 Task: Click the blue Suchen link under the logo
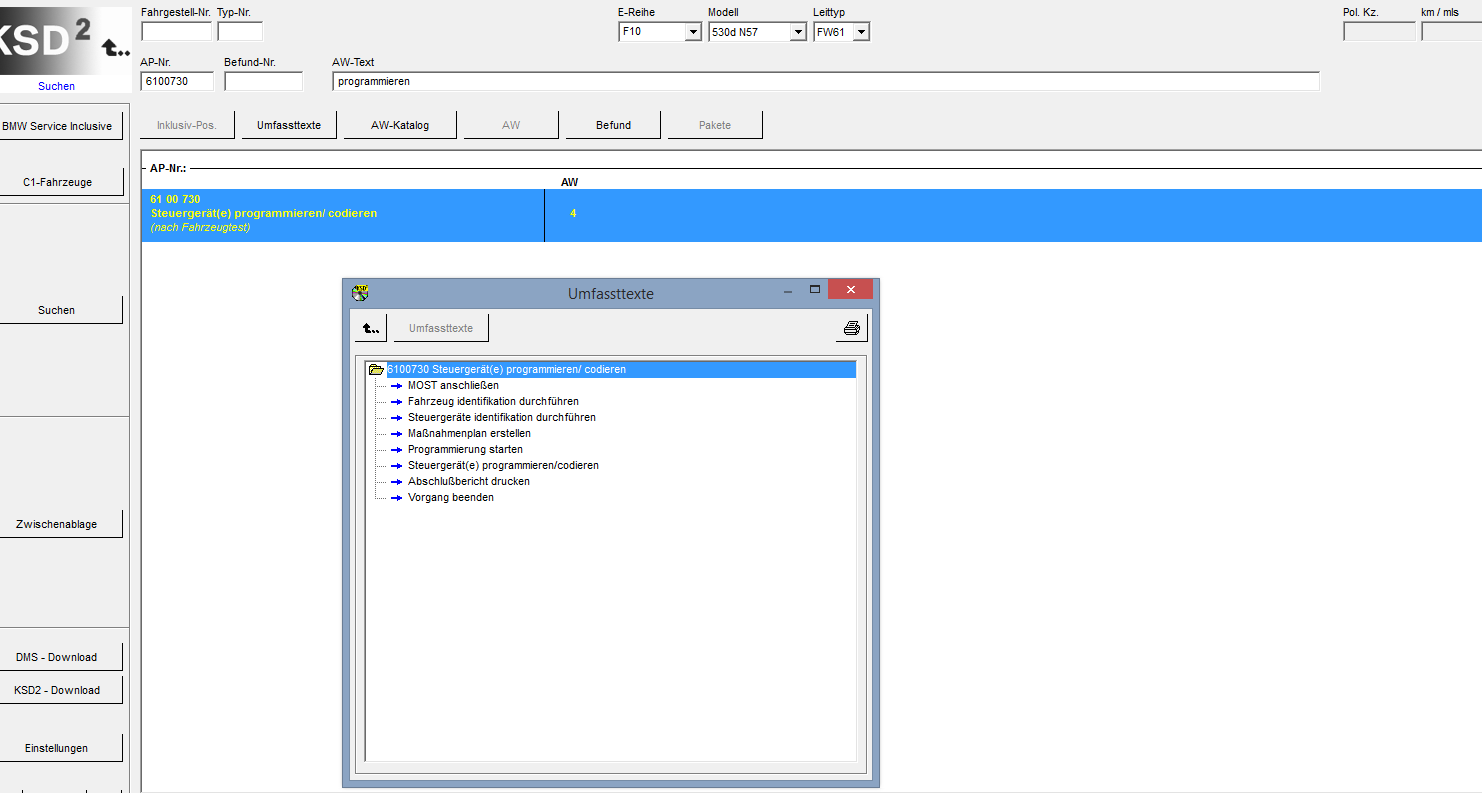56,86
